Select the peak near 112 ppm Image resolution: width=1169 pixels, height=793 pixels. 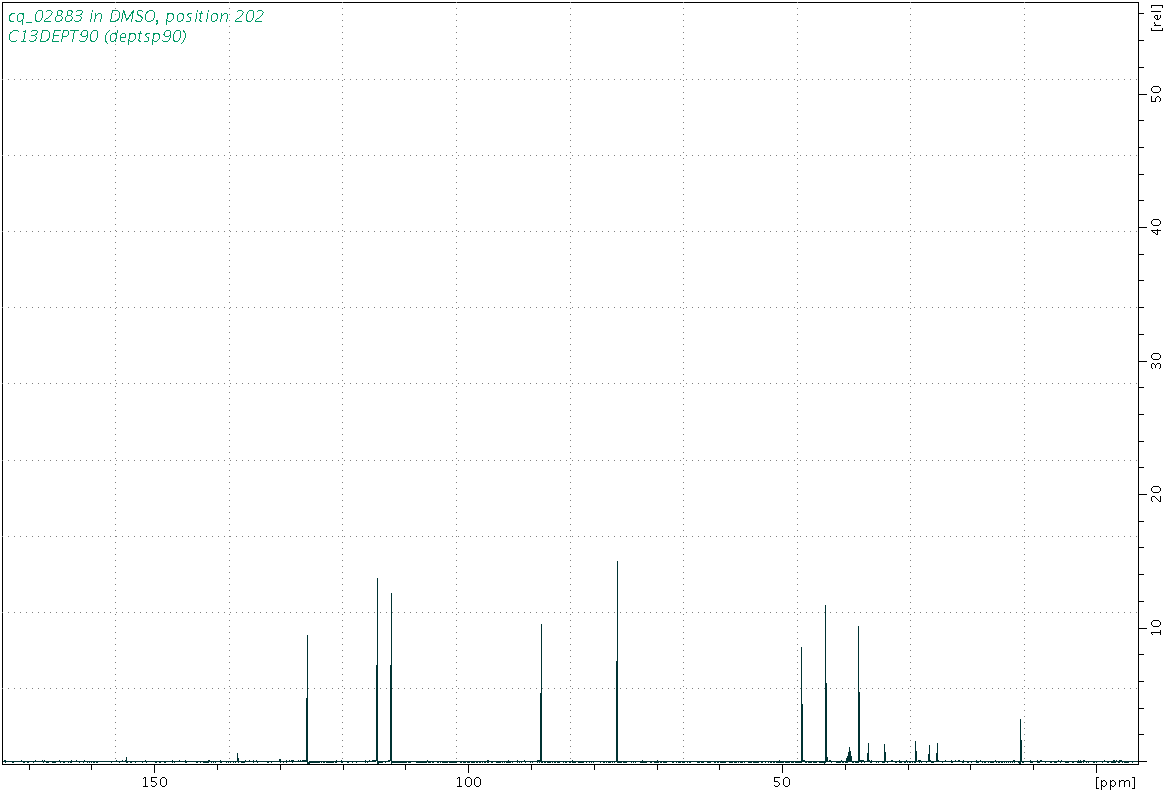(x=391, y=678)
